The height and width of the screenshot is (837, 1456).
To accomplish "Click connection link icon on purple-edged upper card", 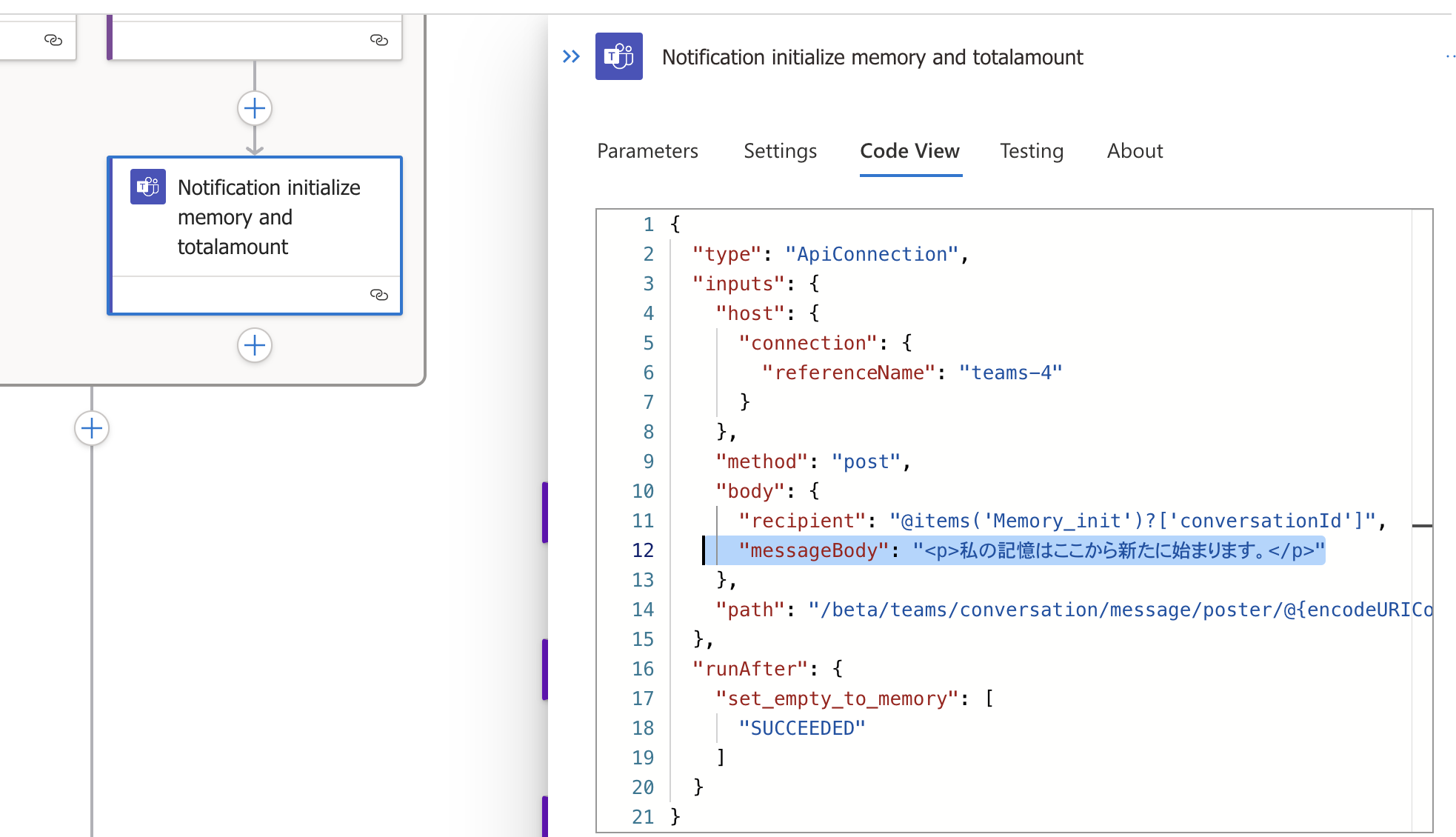I will tap(379, 39).
